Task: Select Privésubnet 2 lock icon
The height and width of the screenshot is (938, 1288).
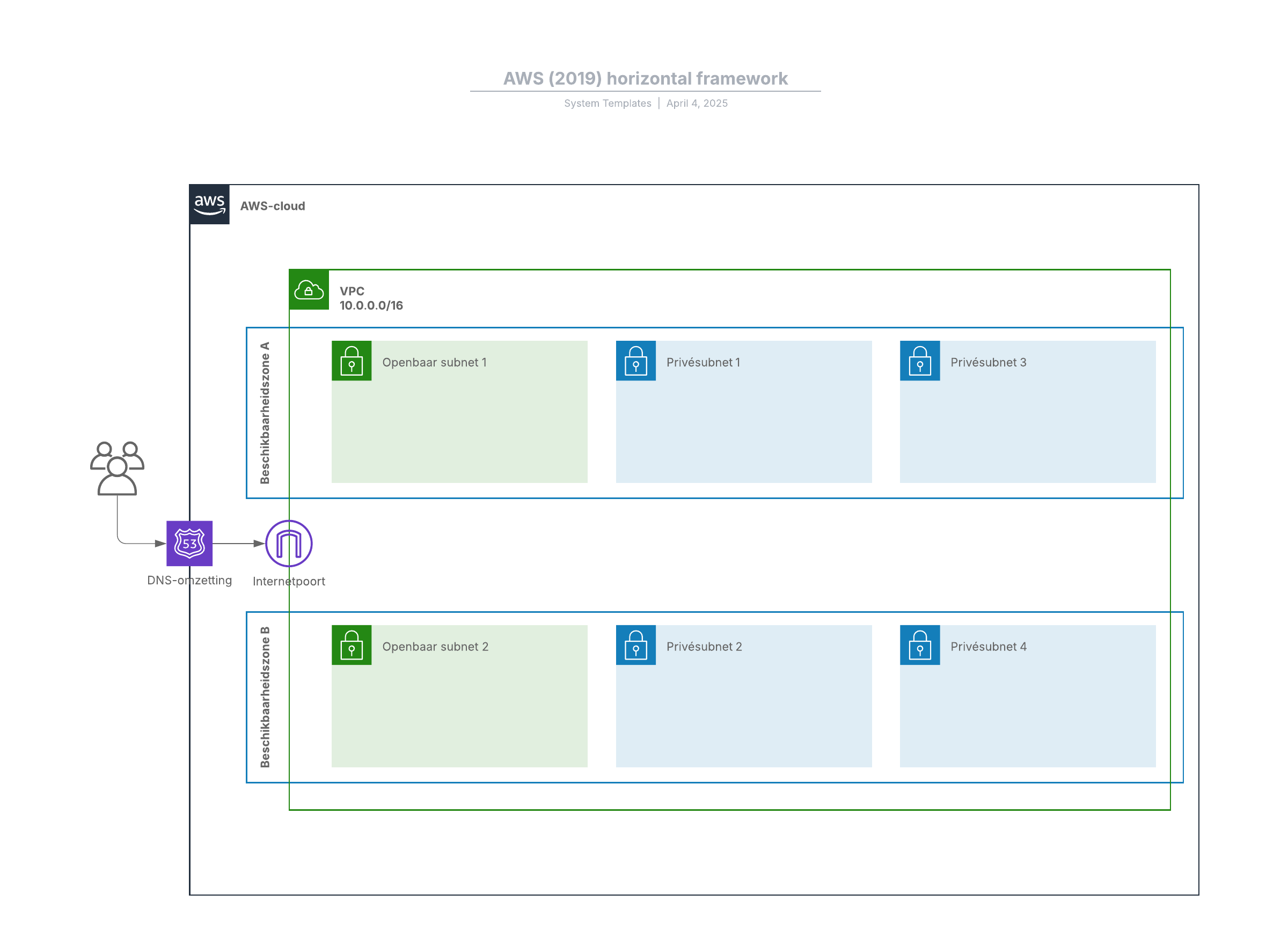Action: [635, 645]
